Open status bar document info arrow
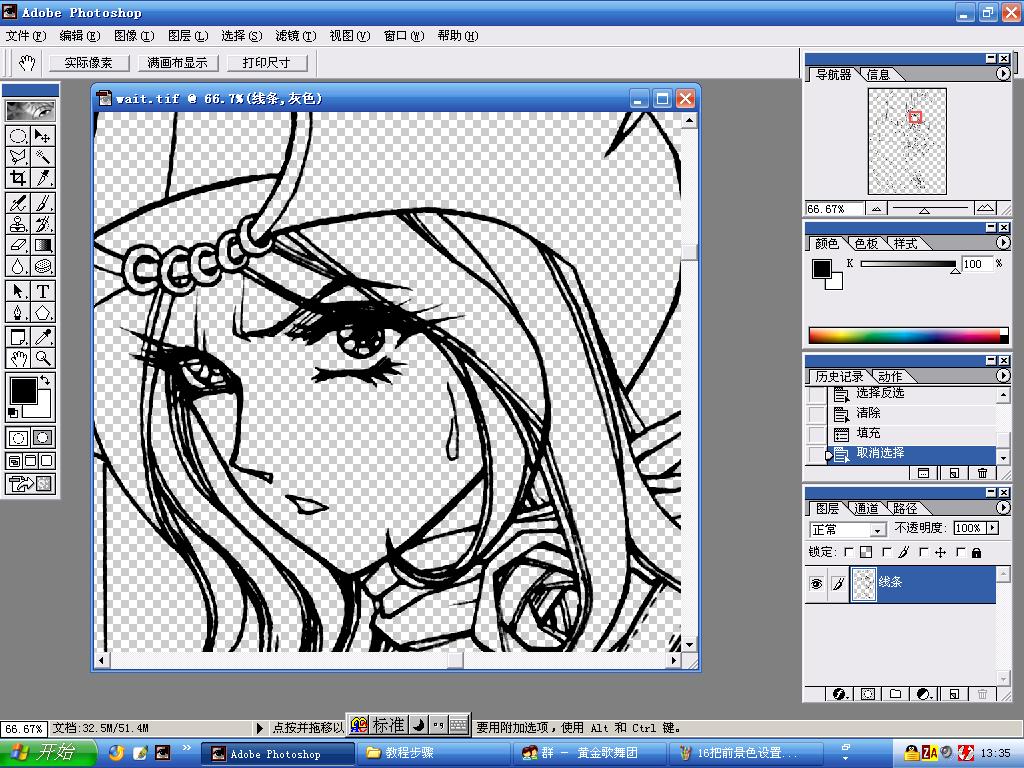Screen dimensions: 1024x768 (259, 728)
